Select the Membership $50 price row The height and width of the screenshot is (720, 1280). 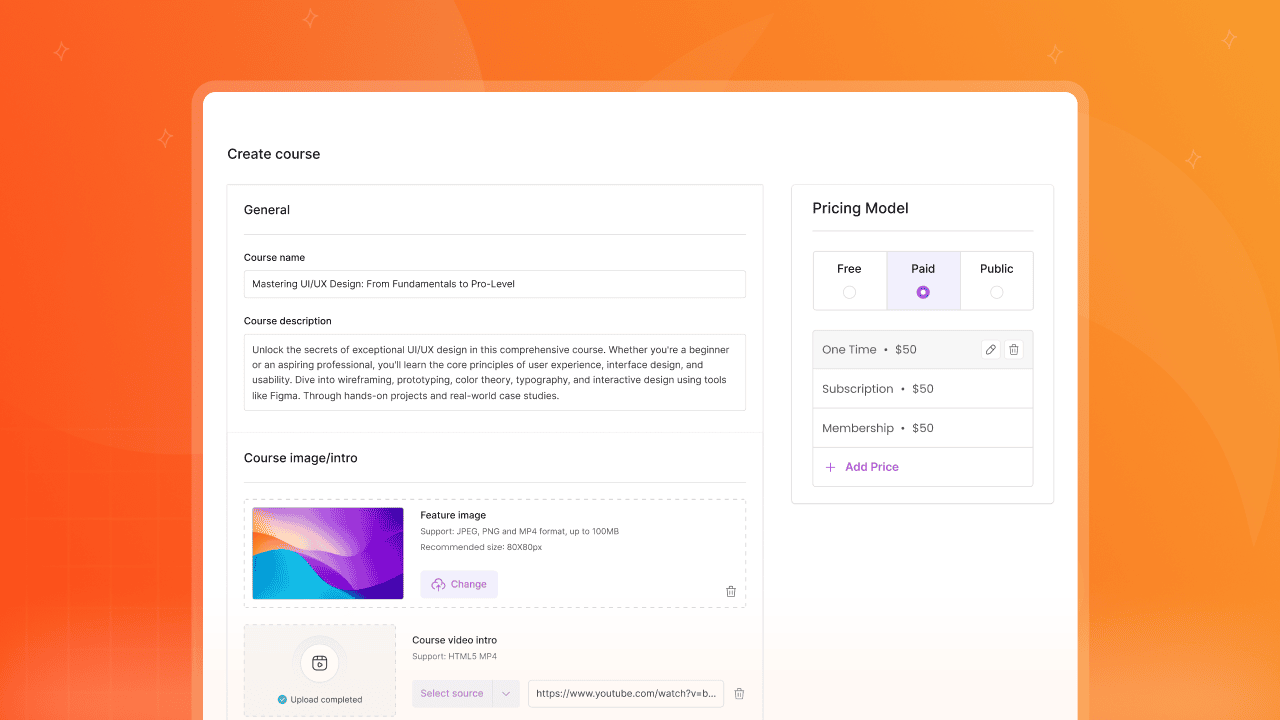[922, 428]
